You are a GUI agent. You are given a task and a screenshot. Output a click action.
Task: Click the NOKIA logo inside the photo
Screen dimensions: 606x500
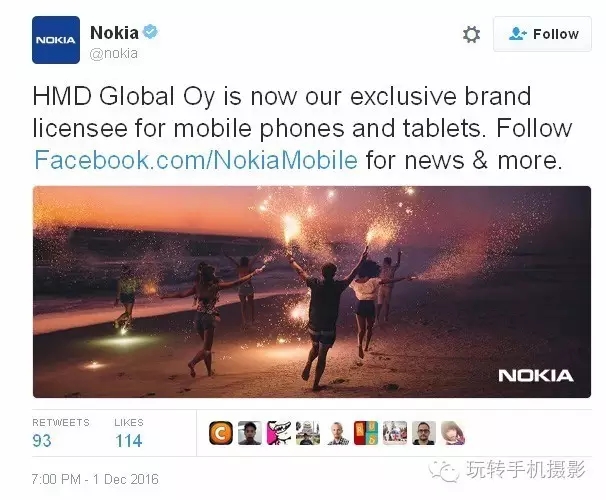point(536,376)
